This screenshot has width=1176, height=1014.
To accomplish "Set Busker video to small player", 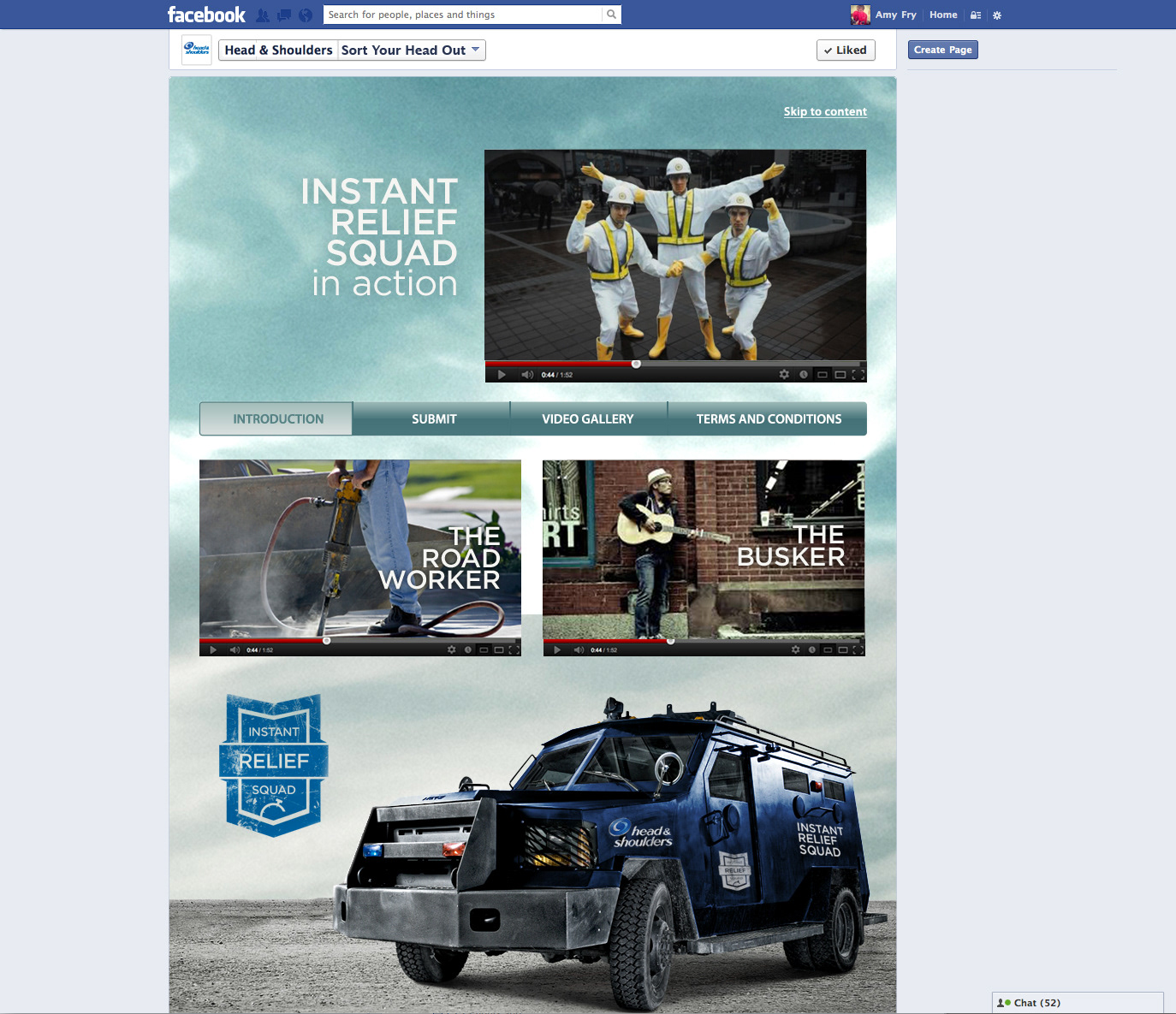I will 828,650.
